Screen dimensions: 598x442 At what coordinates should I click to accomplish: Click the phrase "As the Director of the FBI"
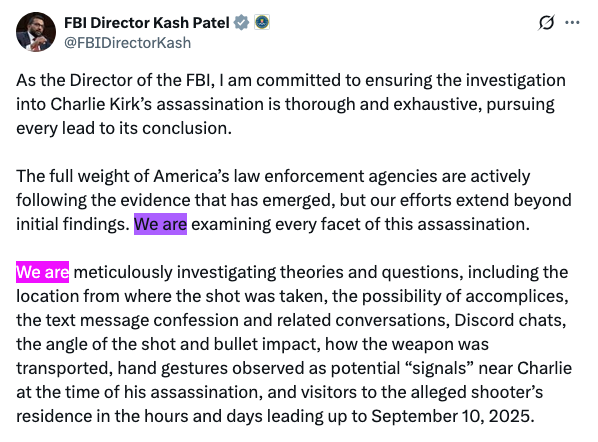tap(113, 80)
